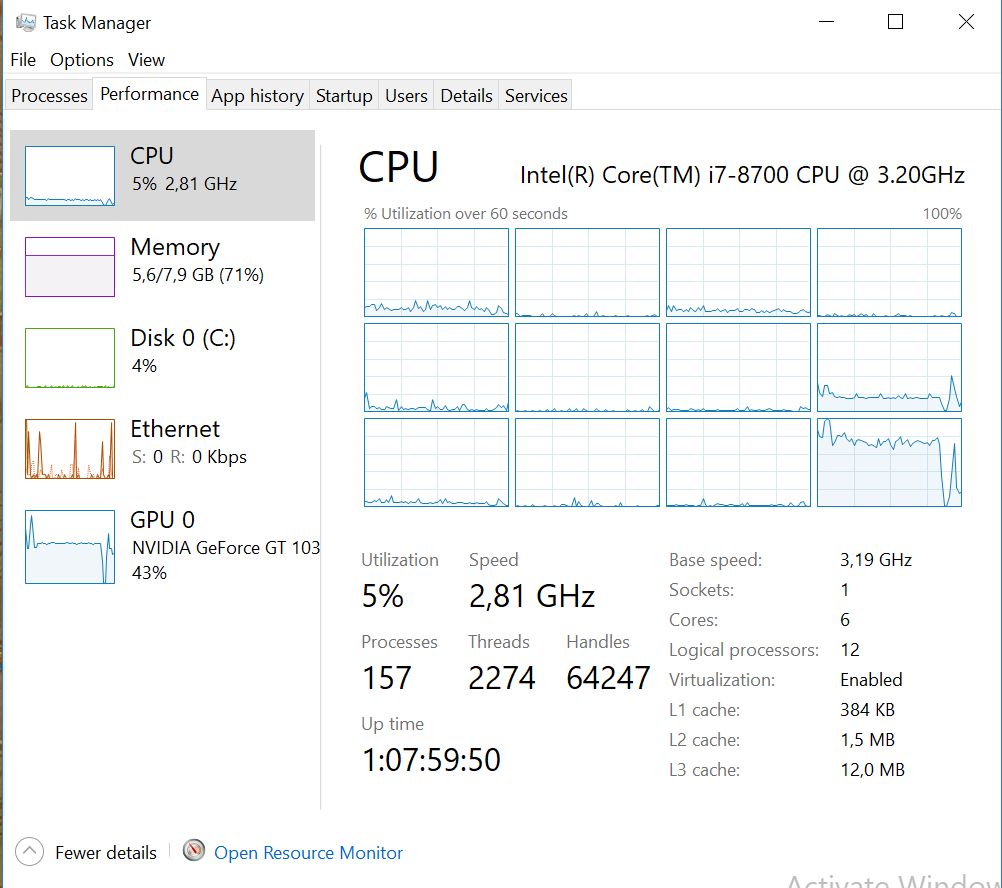Maximize the Task Manager window
The image size is (1002, 888).
[x=895, y=22]
